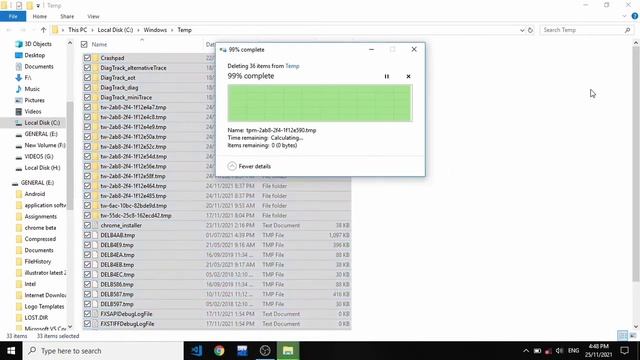Toggle the select-all checkbox in header
This screenshot has height=360, width=640.
84,44
